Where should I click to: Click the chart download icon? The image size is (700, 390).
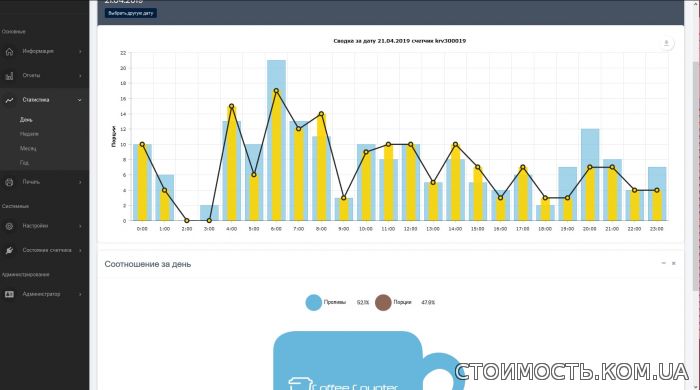[666, 43]
